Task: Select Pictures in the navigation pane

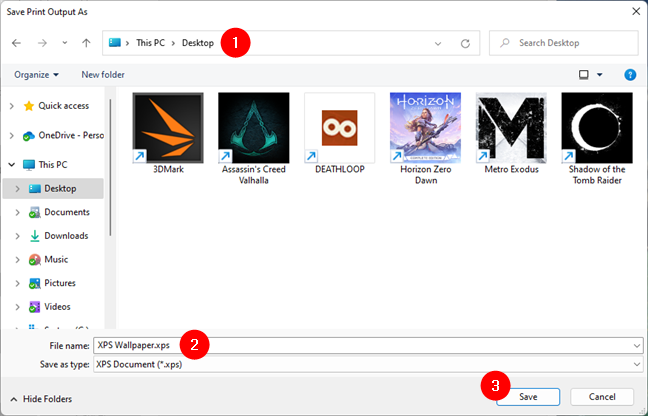Action: coord(60,283)
